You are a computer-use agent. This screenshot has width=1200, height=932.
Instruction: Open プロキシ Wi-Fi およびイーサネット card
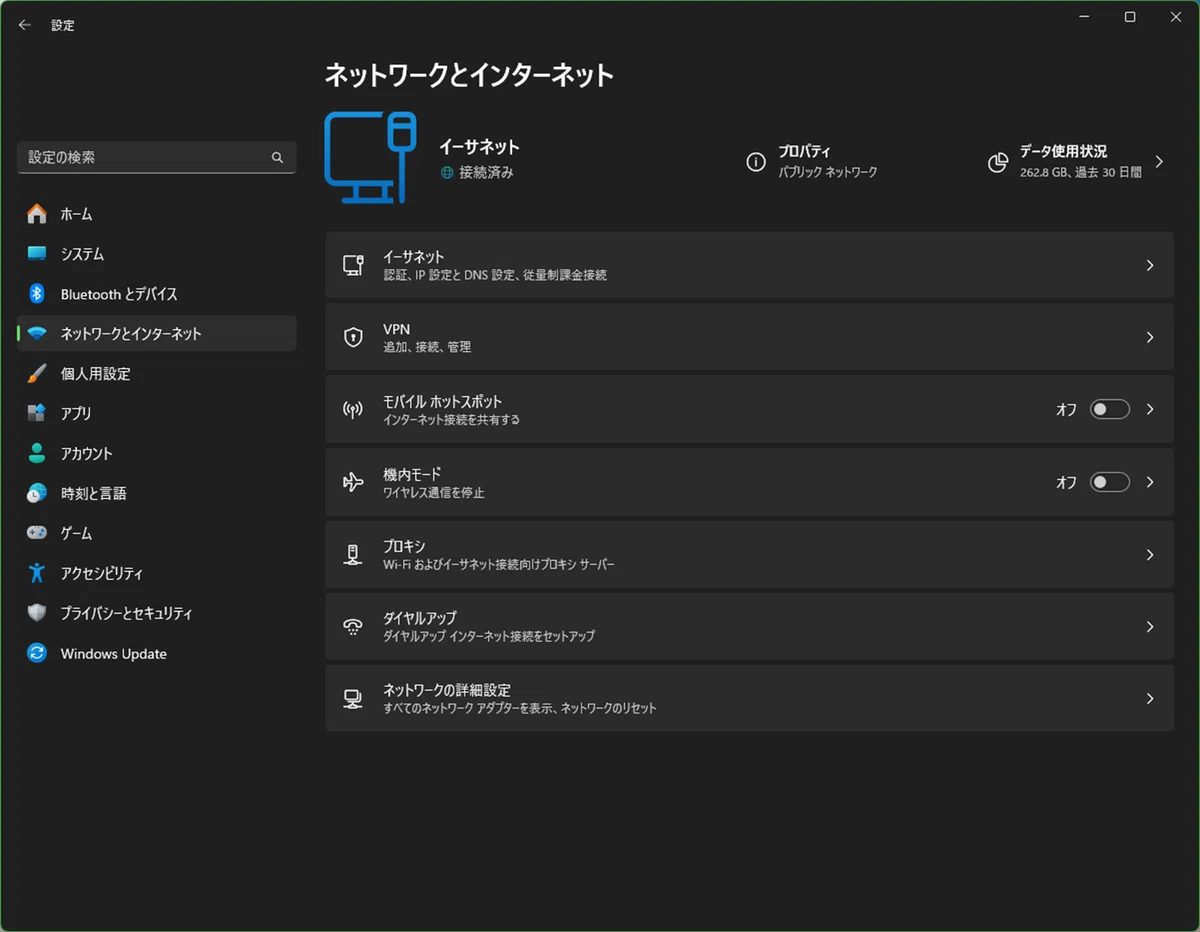click(749, 554)
